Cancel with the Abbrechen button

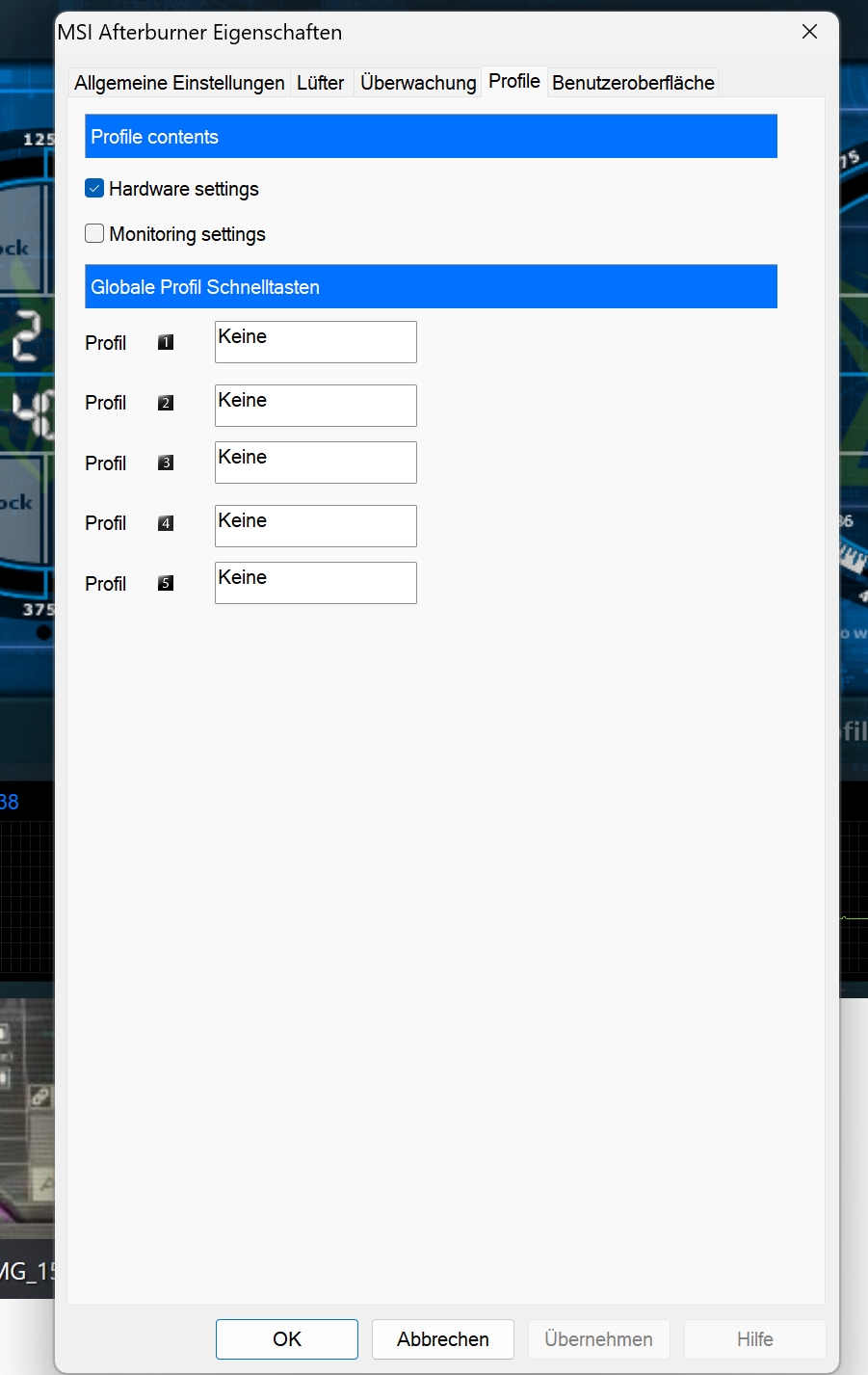click(x=443, y=1339)
